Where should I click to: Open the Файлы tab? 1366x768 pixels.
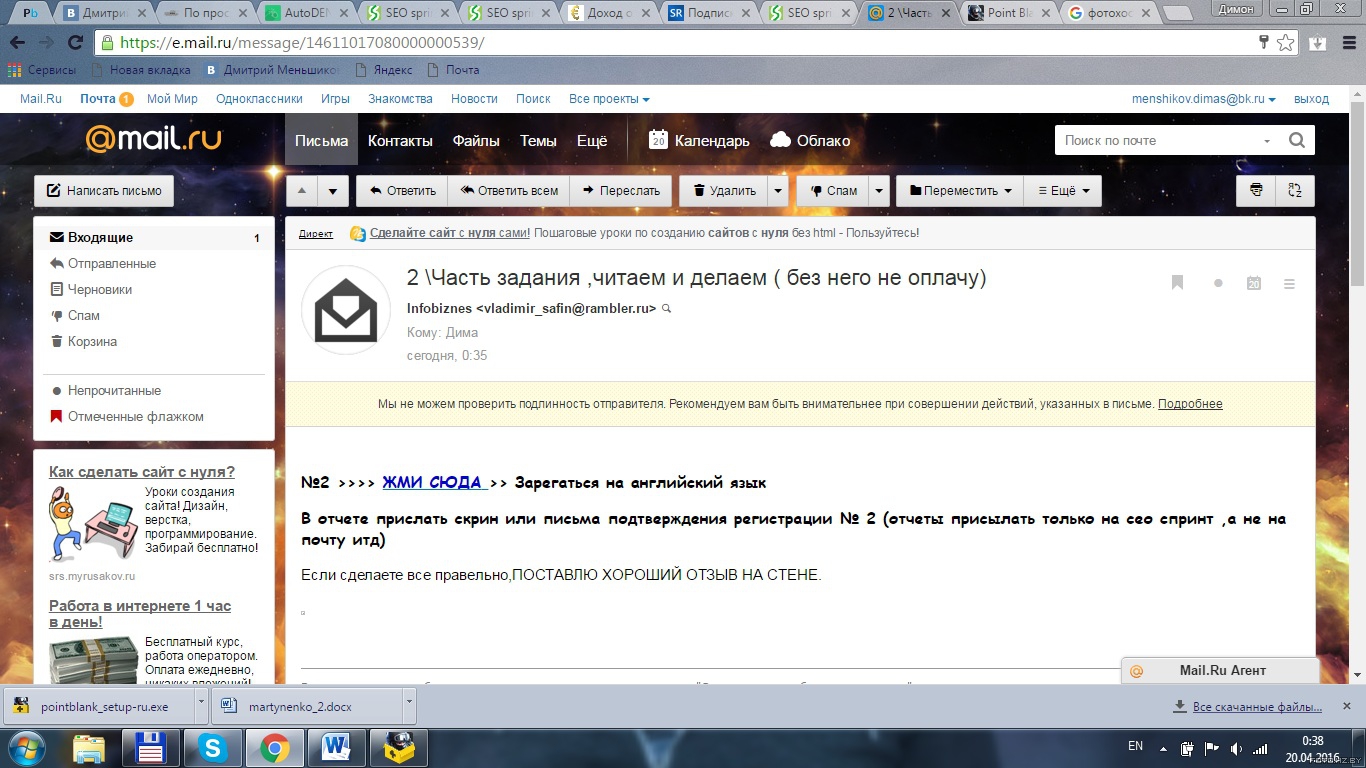pyautogui.click(x=476, y=140)
